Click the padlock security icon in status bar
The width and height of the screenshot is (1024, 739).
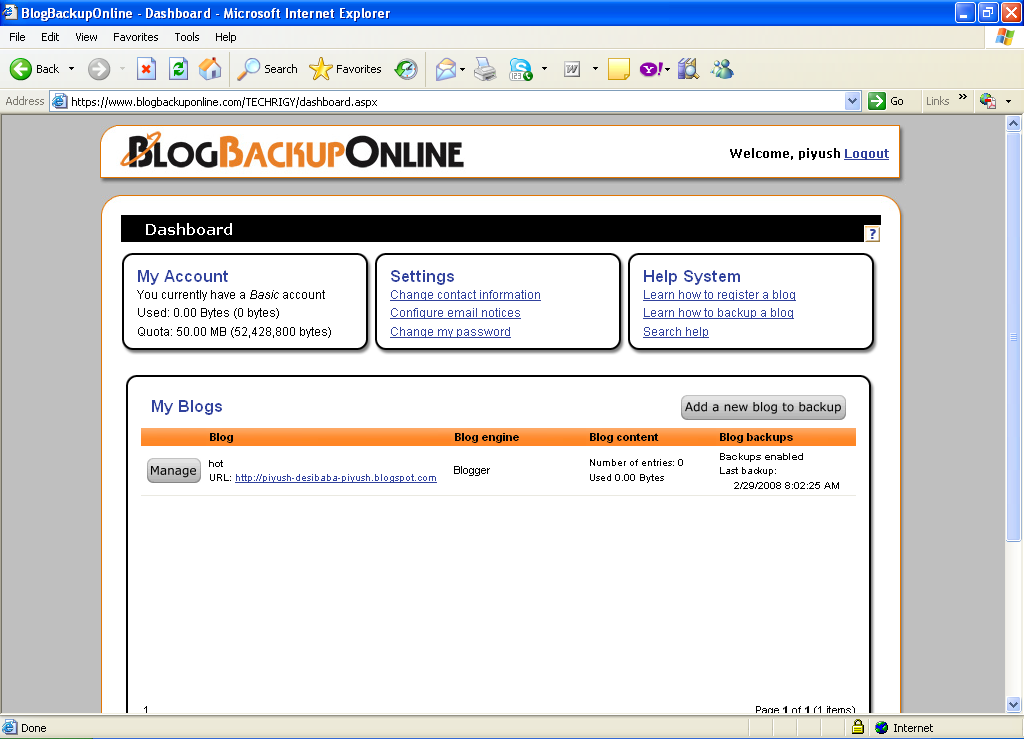click(857, 727)
